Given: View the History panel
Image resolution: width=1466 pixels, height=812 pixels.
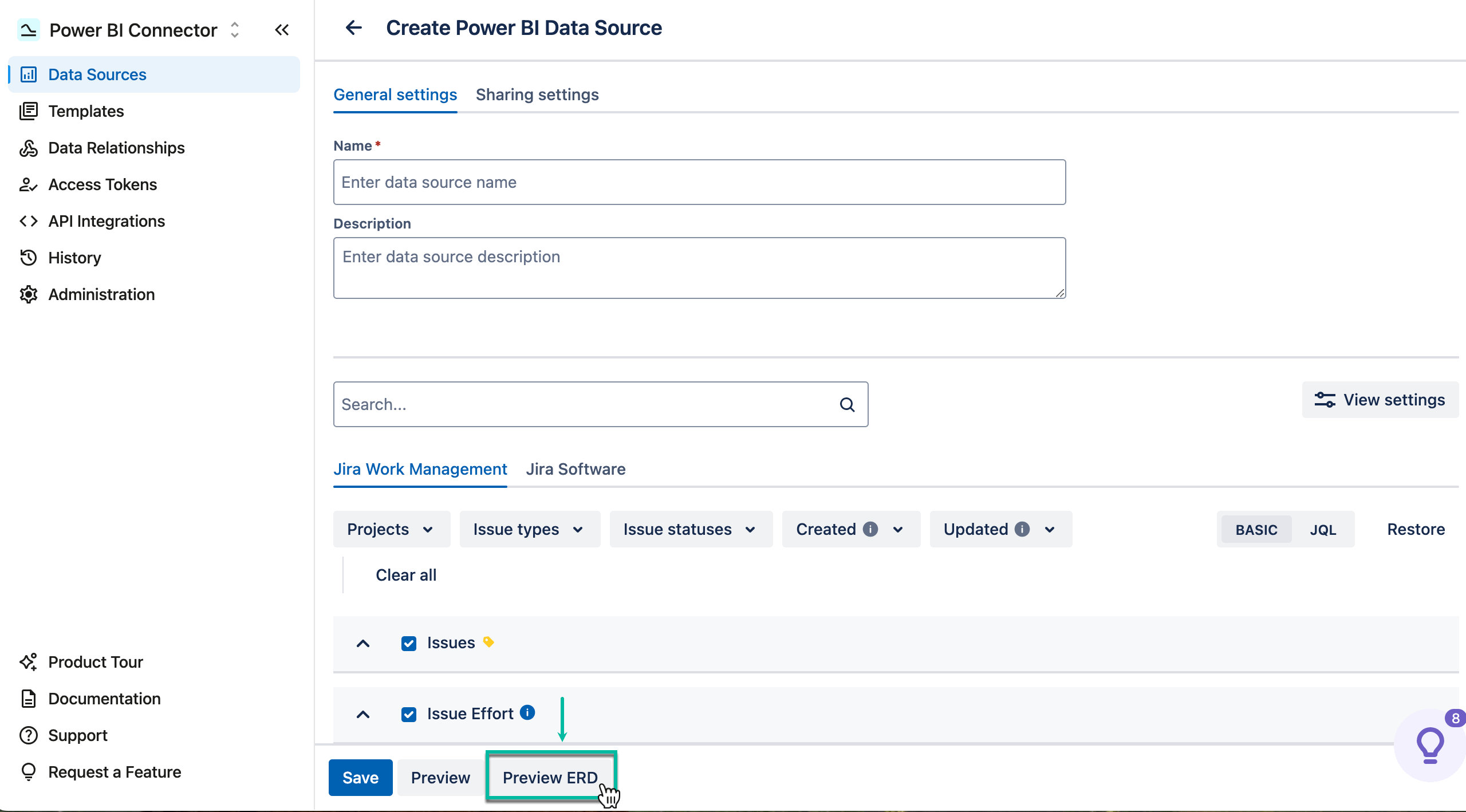Looking at the screenshot, I should coord(74,258).
